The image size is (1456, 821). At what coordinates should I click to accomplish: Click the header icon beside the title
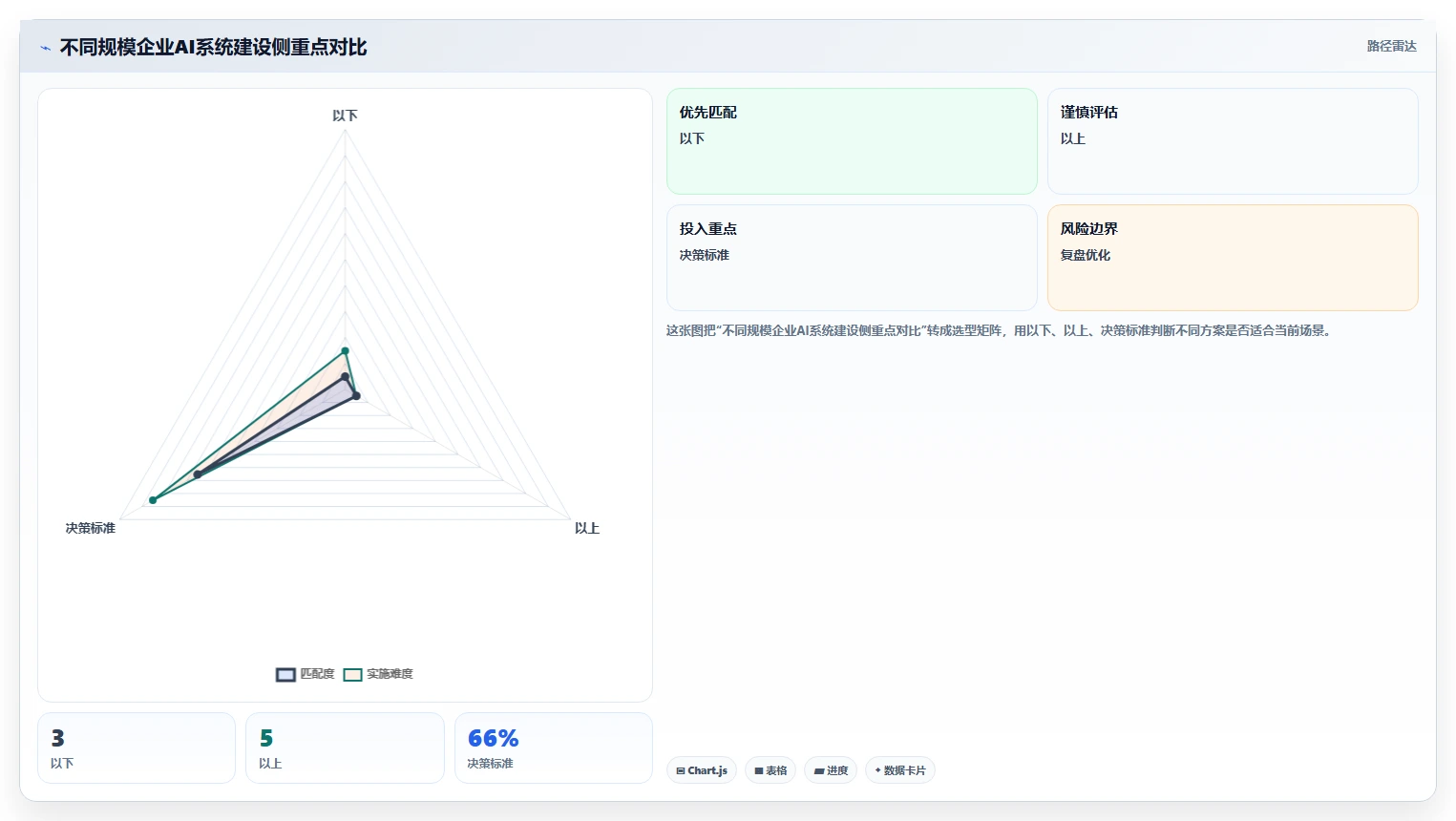(45, 48)
